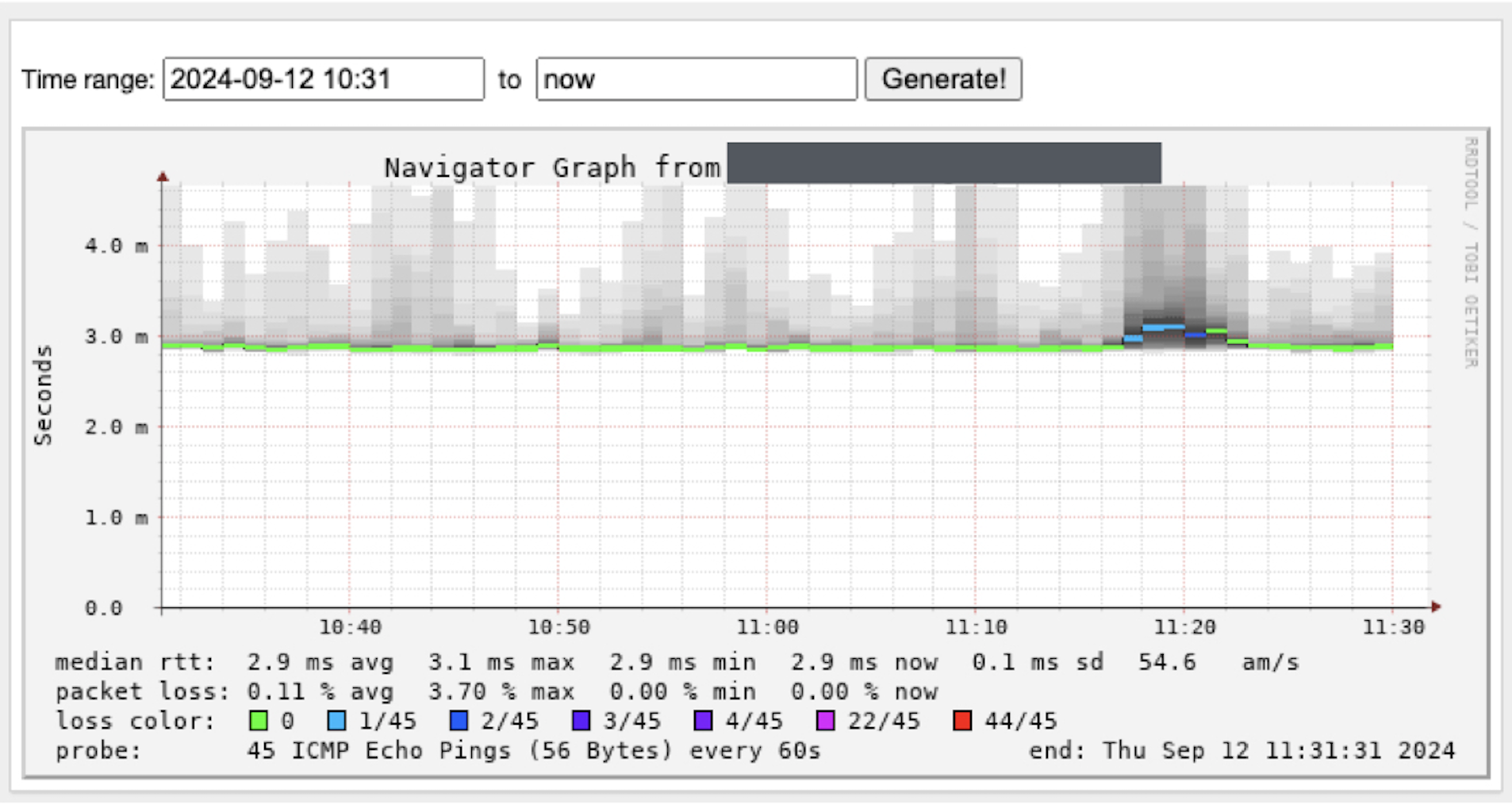This screenshot has height=804, width=1512.
Task: Click the 3.1 ms max value
Action: click(x=501, y=662)
